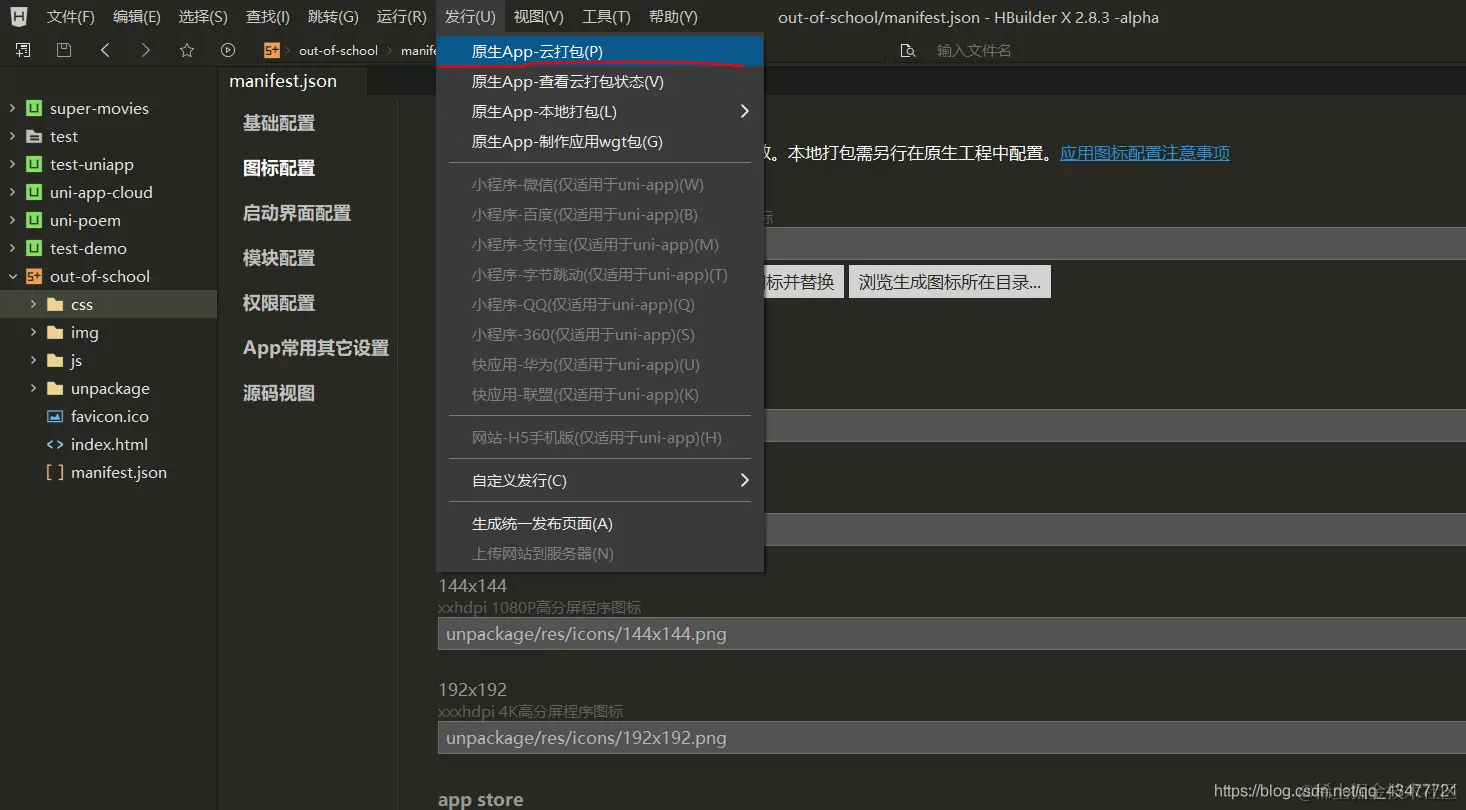Click the manifest.json brackets file icon
The width and height of the screenshot is (1466, 810).
tap(56, 472)
